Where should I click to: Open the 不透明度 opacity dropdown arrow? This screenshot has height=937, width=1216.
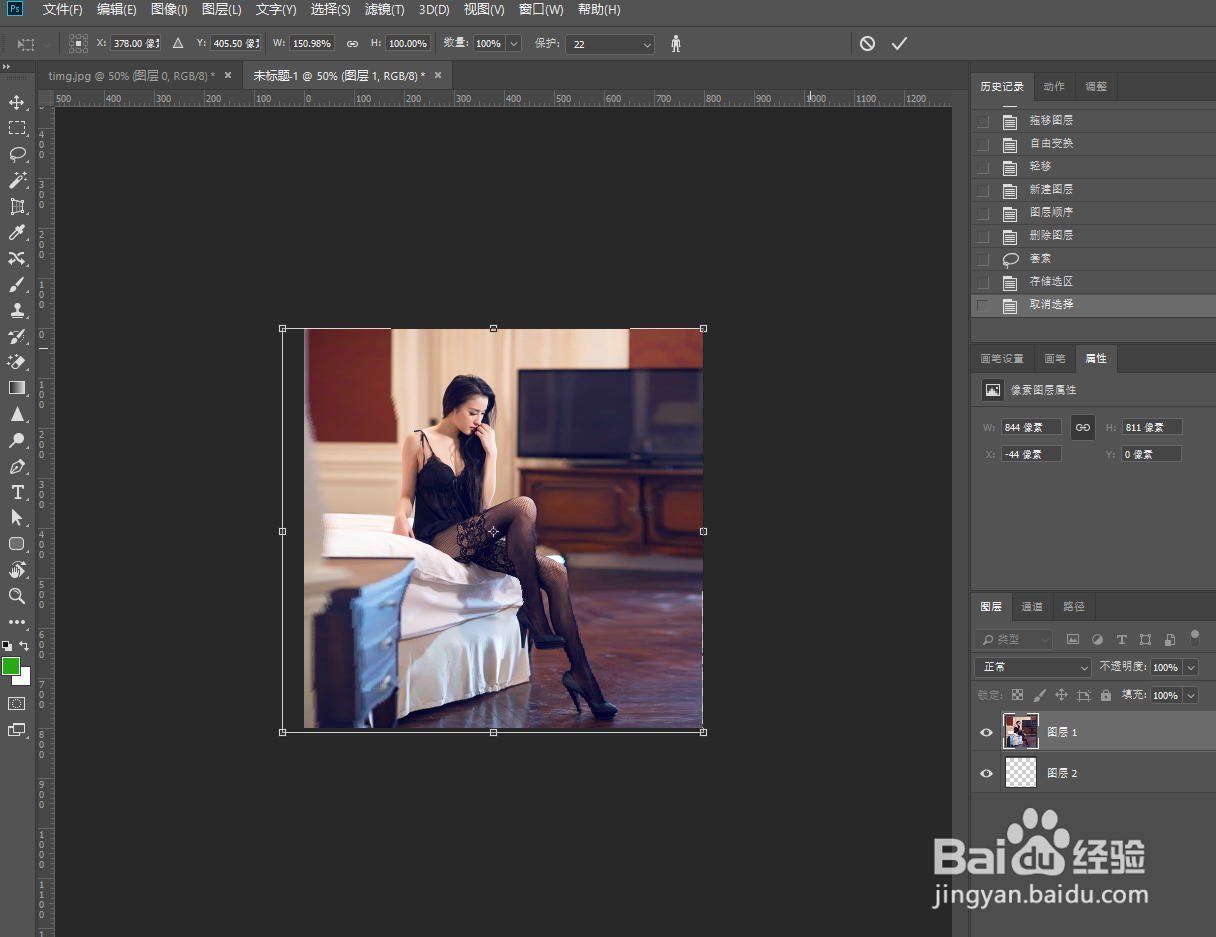[1190, 667]
